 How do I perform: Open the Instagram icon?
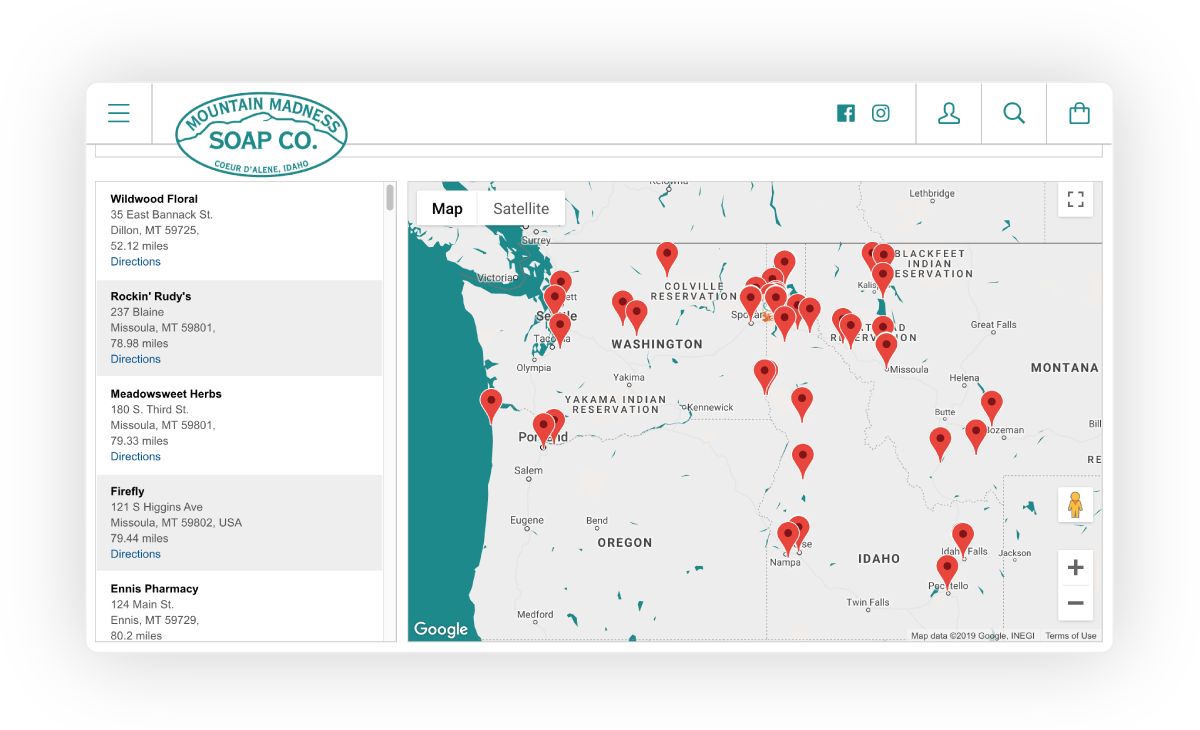[881, 113]
